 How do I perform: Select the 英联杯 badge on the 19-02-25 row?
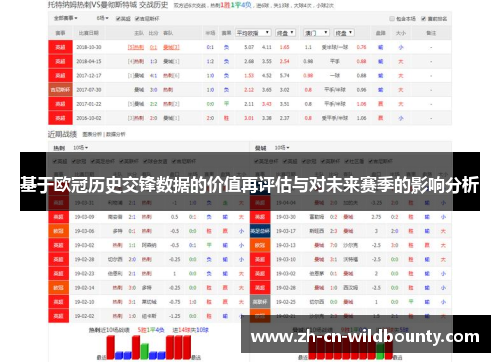(260, 302)
